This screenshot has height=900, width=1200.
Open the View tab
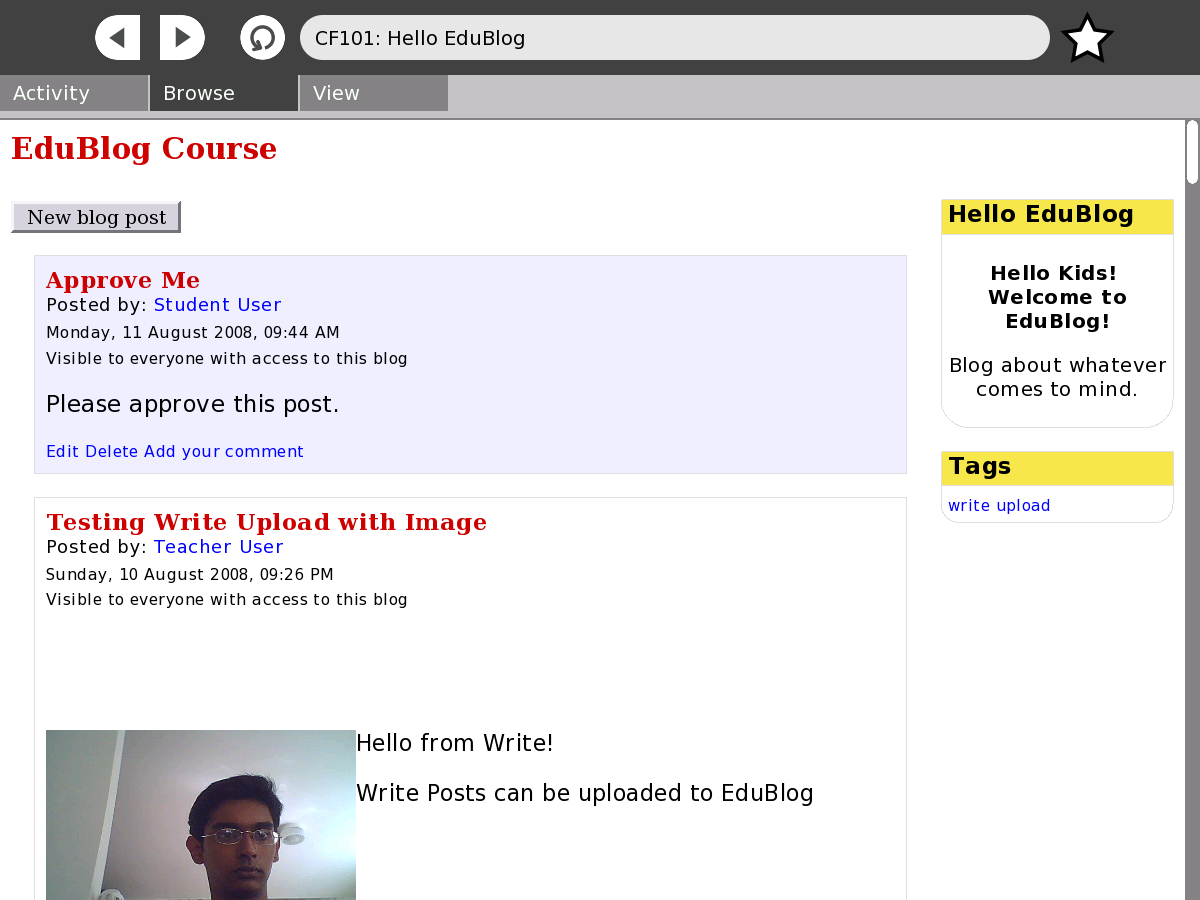(x=373, y=93)
